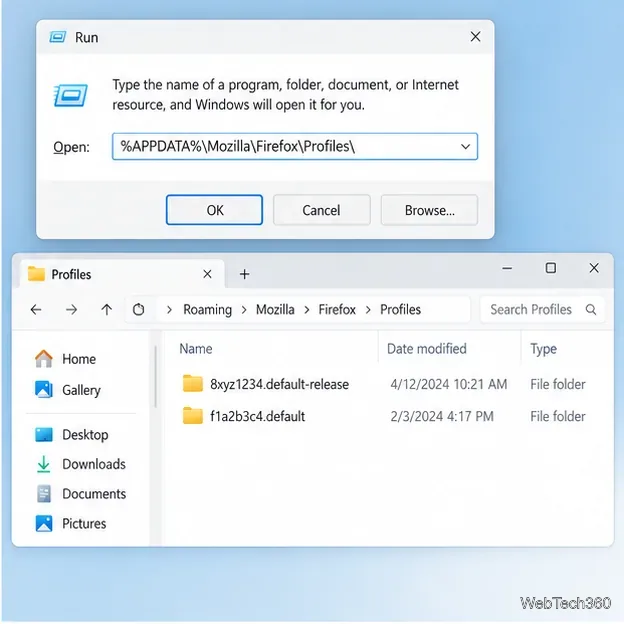
Task: Expand the Open field history dropdown
Action: [x=465, y=146]
